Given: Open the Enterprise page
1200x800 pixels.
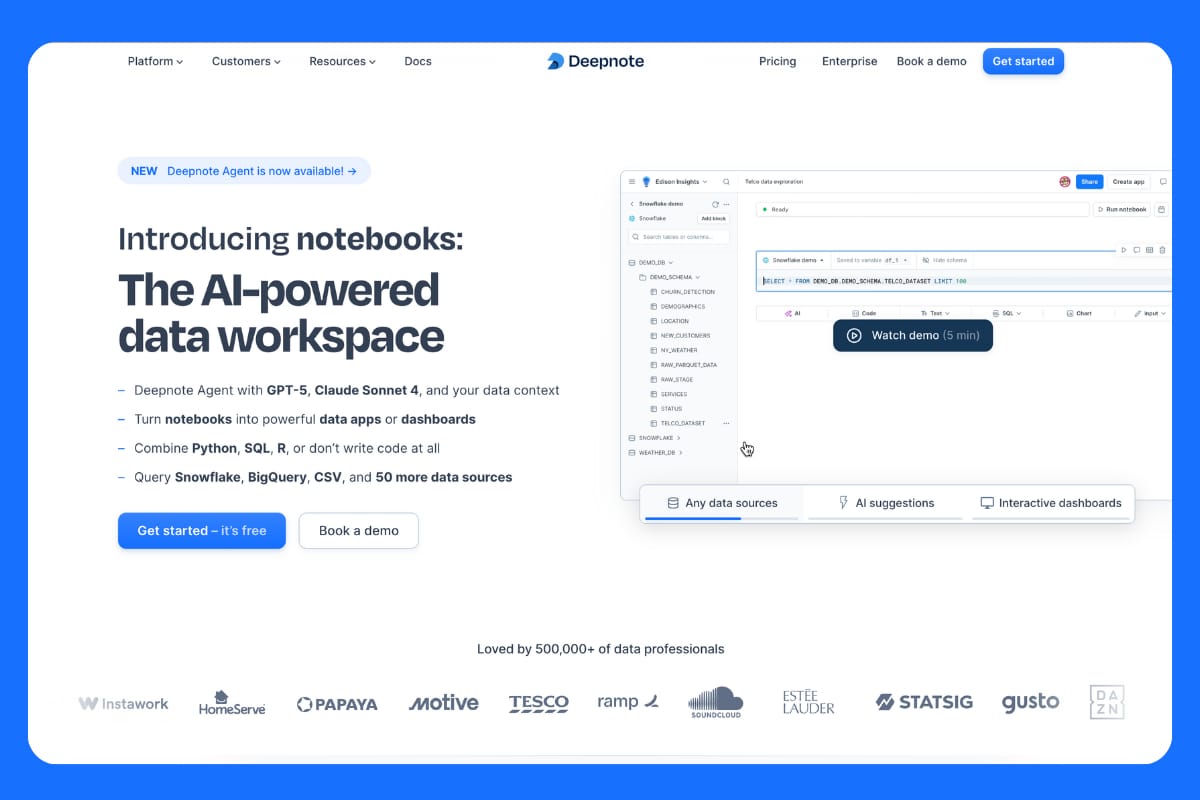Looking at the screenshot, I should 849,61.
